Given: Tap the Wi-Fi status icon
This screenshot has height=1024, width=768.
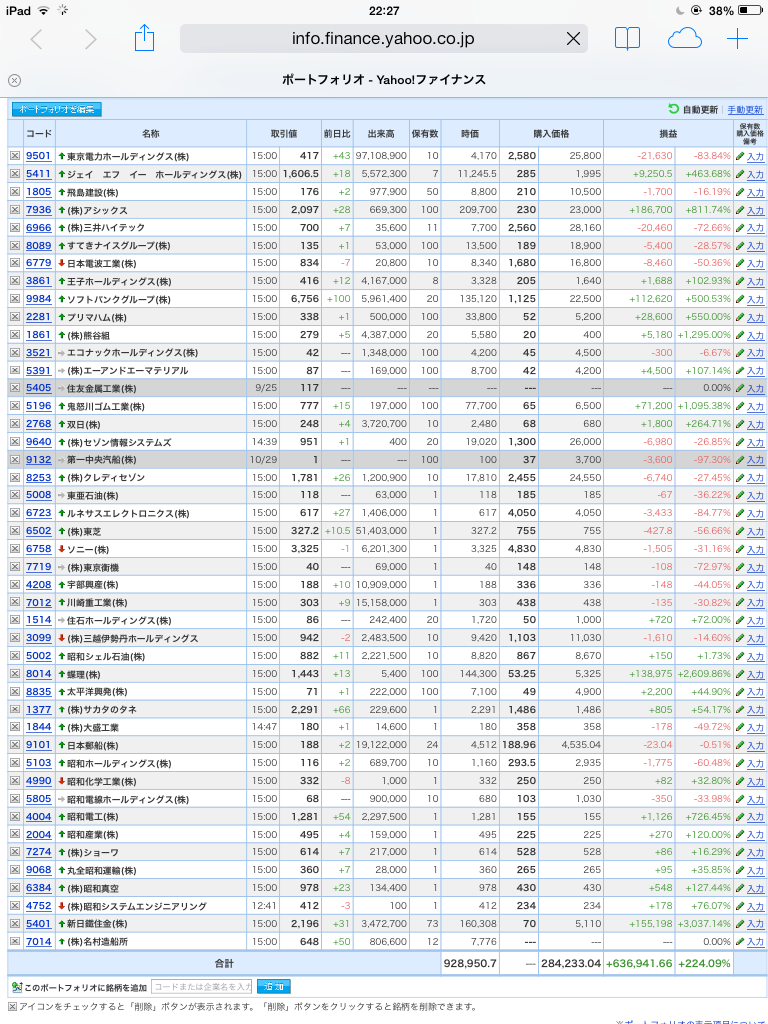Looking at the screenshot, I should (x=43, y=10).
